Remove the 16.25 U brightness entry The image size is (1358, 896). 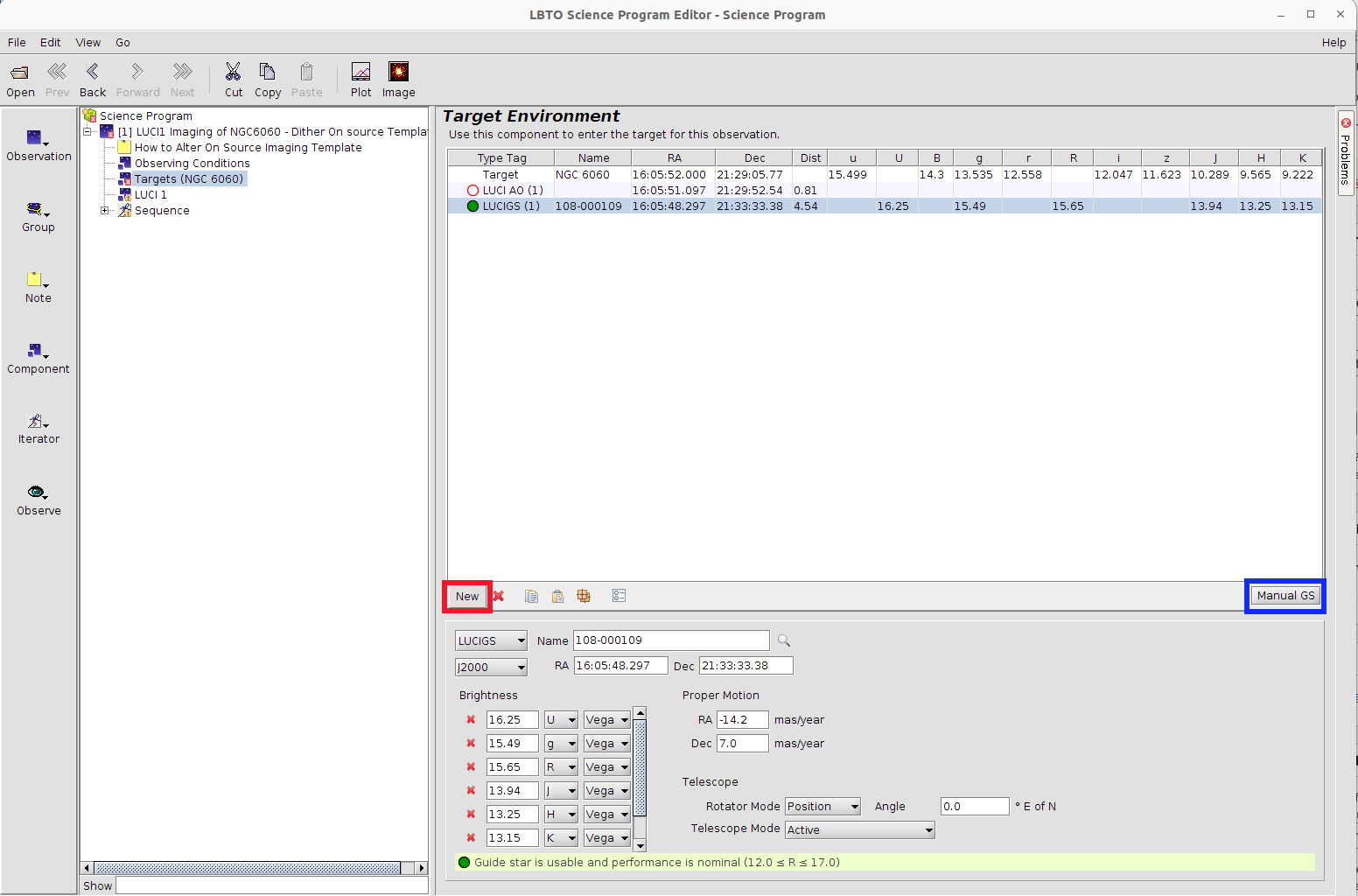(471, 720)
